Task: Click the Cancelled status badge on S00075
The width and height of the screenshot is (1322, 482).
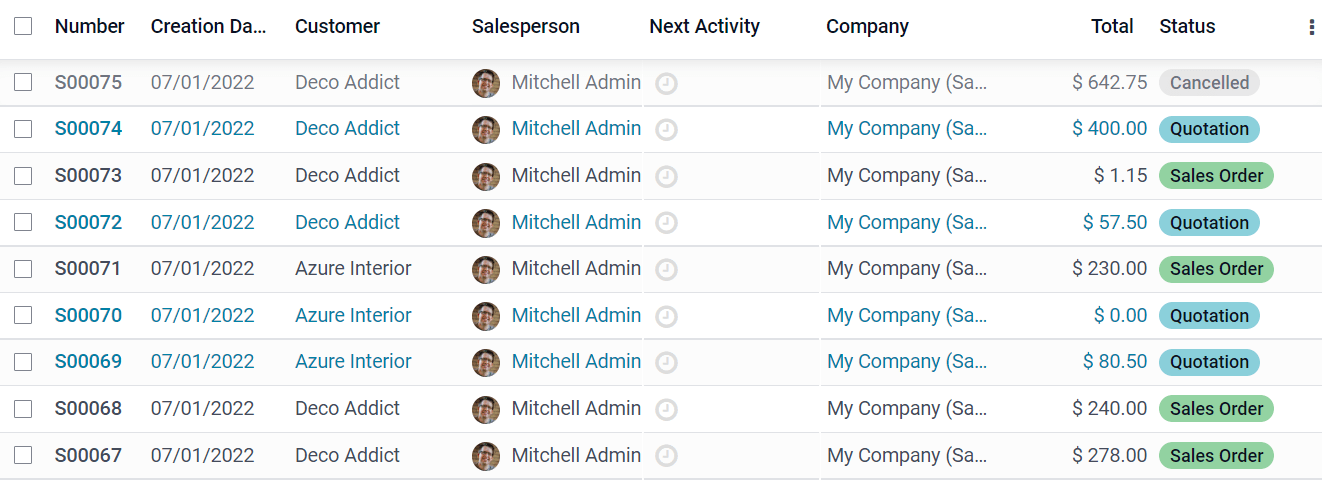Action: tap(1209, 83)
